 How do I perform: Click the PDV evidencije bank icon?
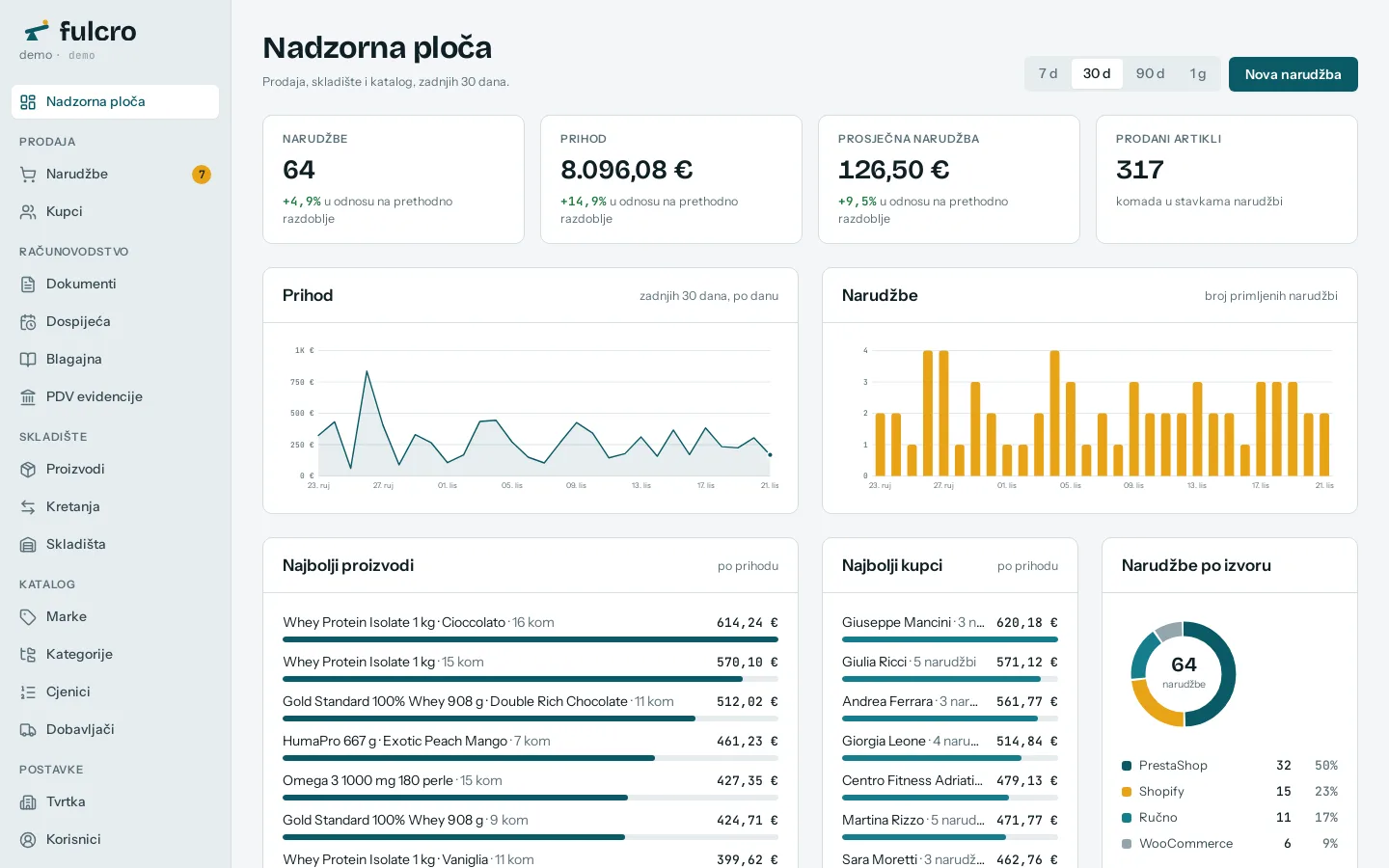(x=28, y=397)
